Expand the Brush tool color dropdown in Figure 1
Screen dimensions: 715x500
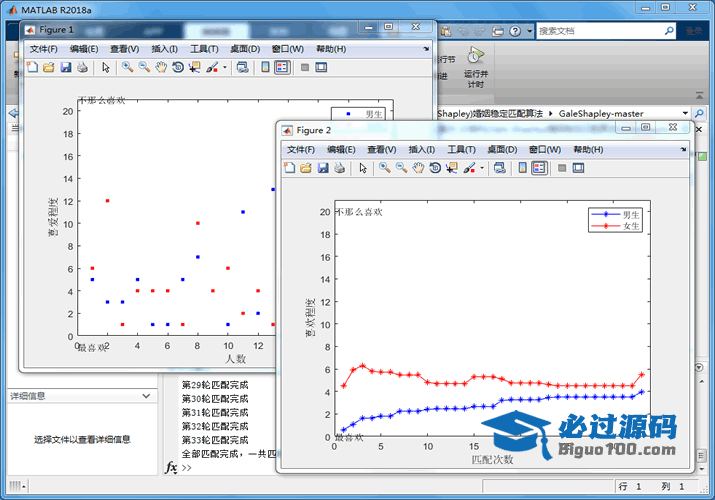(x=225, y=68)
